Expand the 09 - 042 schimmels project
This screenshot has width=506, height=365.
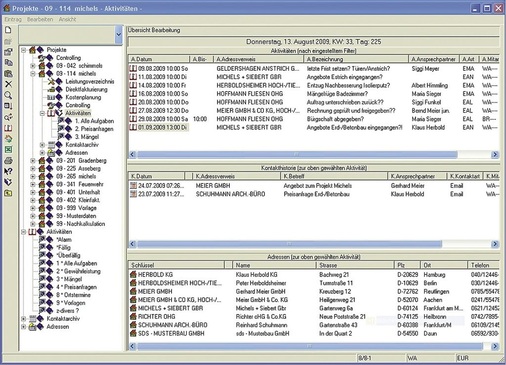coord(33,66)
